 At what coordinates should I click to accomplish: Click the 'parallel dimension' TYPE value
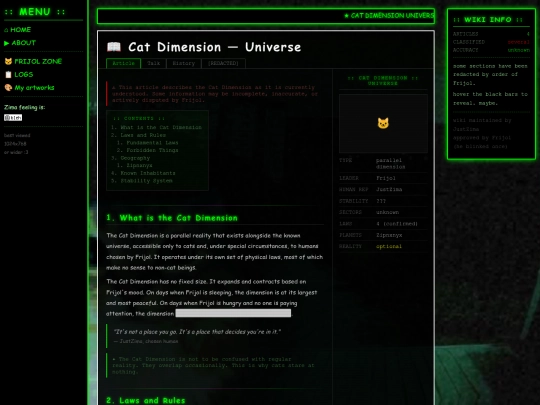click(x=391, y=164)
